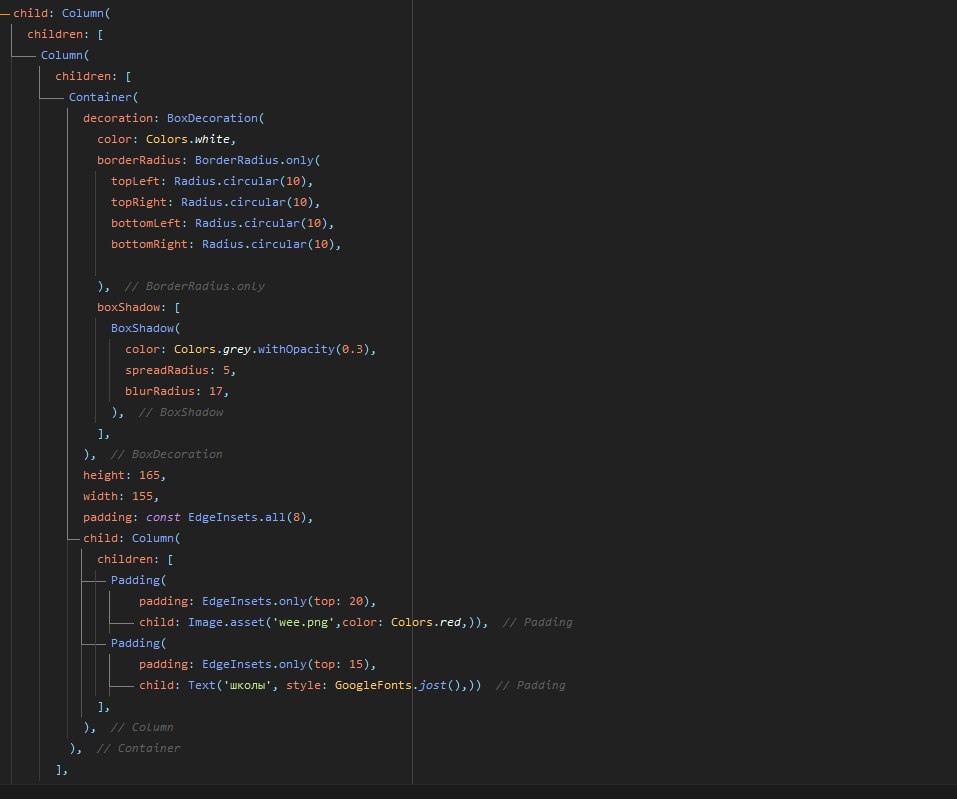Click 'BorderRadius.only(' constructor call
The image size is (957, 799).
[x=257, y=160]
